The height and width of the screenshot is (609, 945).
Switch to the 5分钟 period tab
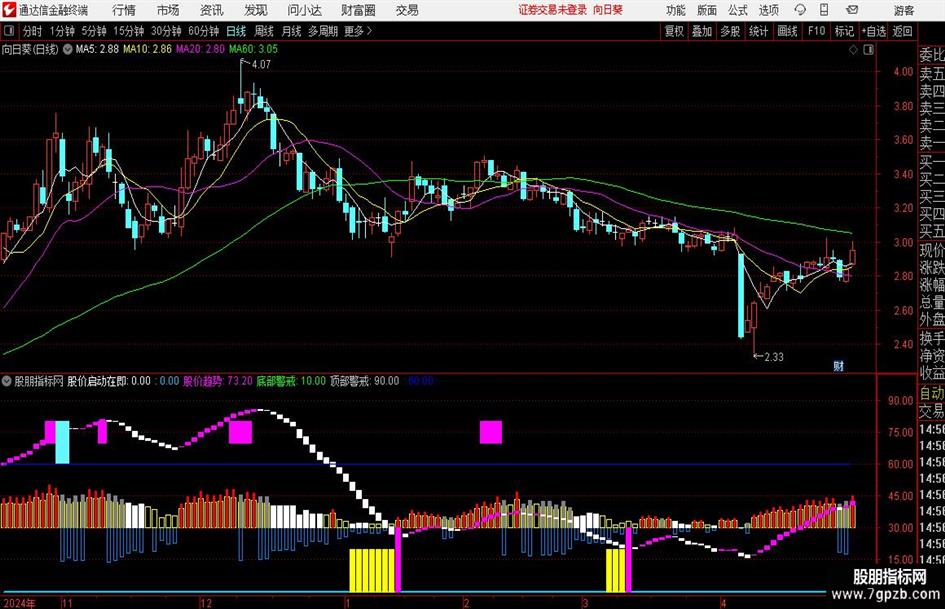coord(94,31)
